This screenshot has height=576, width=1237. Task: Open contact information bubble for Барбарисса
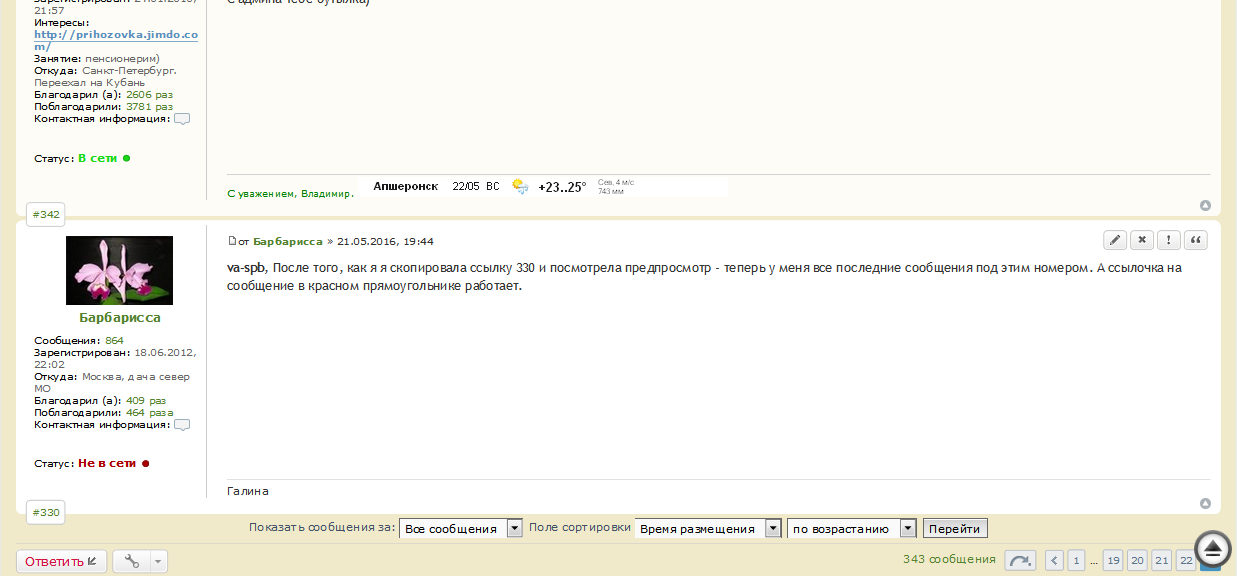pyautogui.click(x=182, y=425)
